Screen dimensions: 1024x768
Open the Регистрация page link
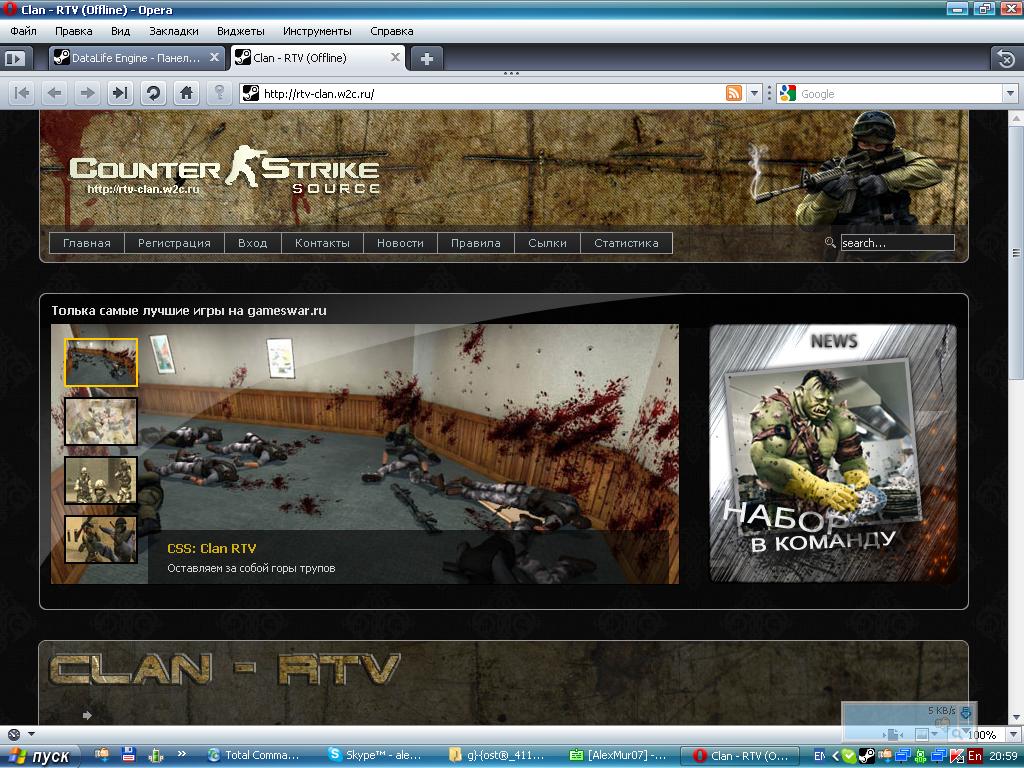point(174,243)
